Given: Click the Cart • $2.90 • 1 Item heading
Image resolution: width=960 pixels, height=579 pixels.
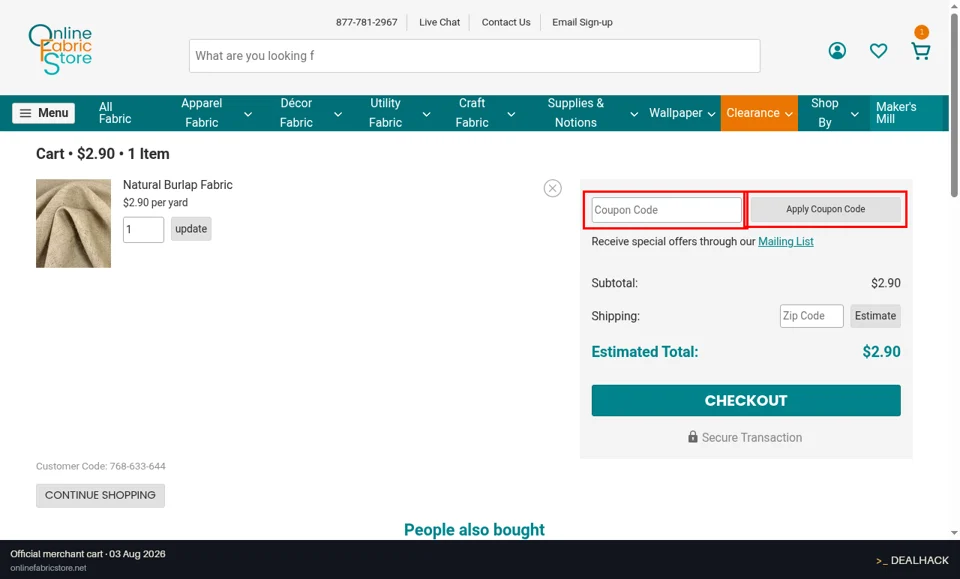Looking at the screenshot, I should (102, 154).
